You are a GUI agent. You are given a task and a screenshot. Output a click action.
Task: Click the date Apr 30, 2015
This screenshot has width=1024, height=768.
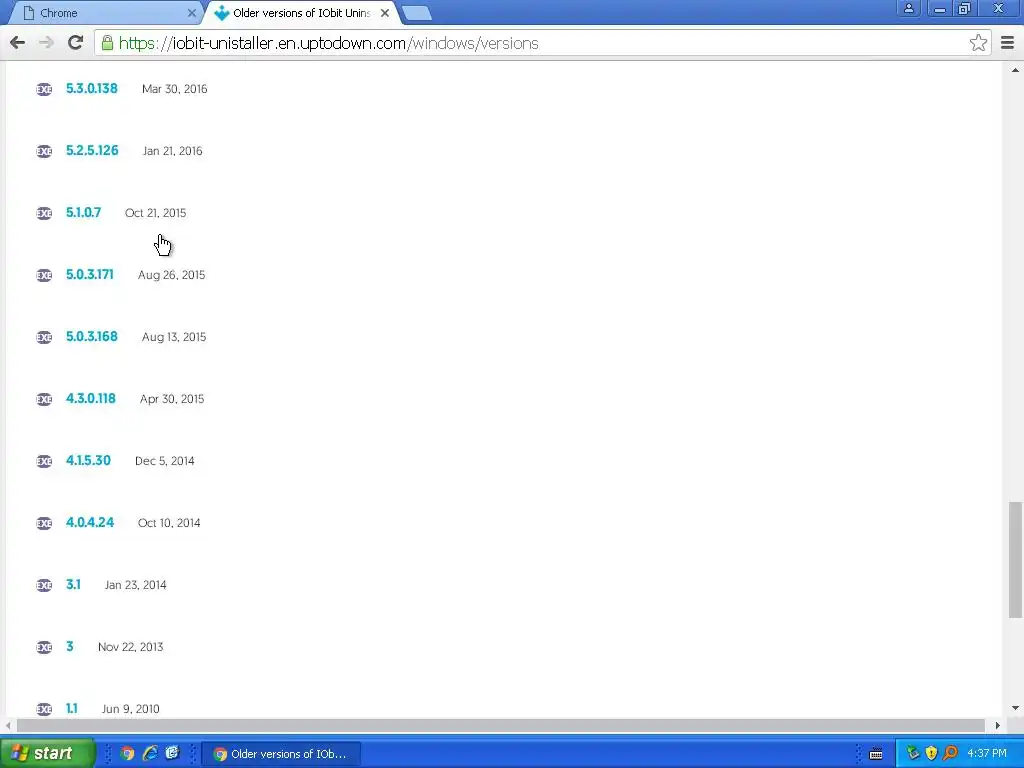[x=172, y=399]
